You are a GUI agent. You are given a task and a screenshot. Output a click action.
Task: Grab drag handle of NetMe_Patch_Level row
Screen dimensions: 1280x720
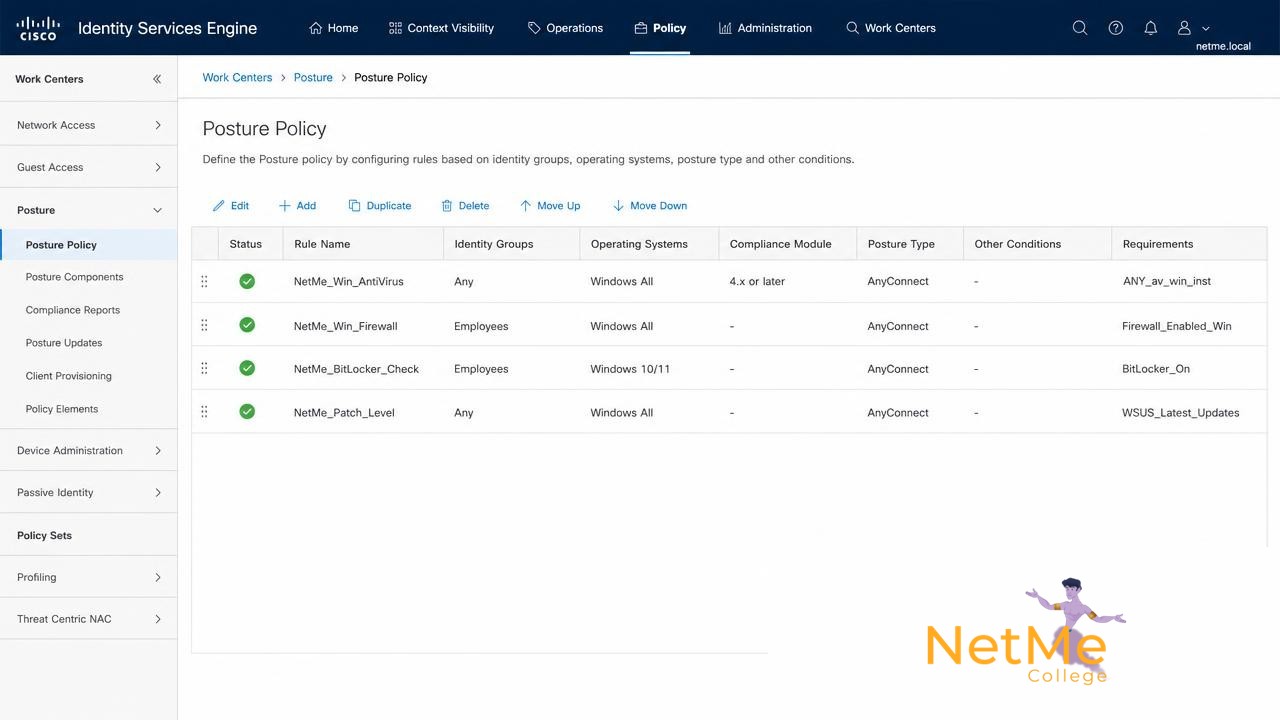click(204, 412)
